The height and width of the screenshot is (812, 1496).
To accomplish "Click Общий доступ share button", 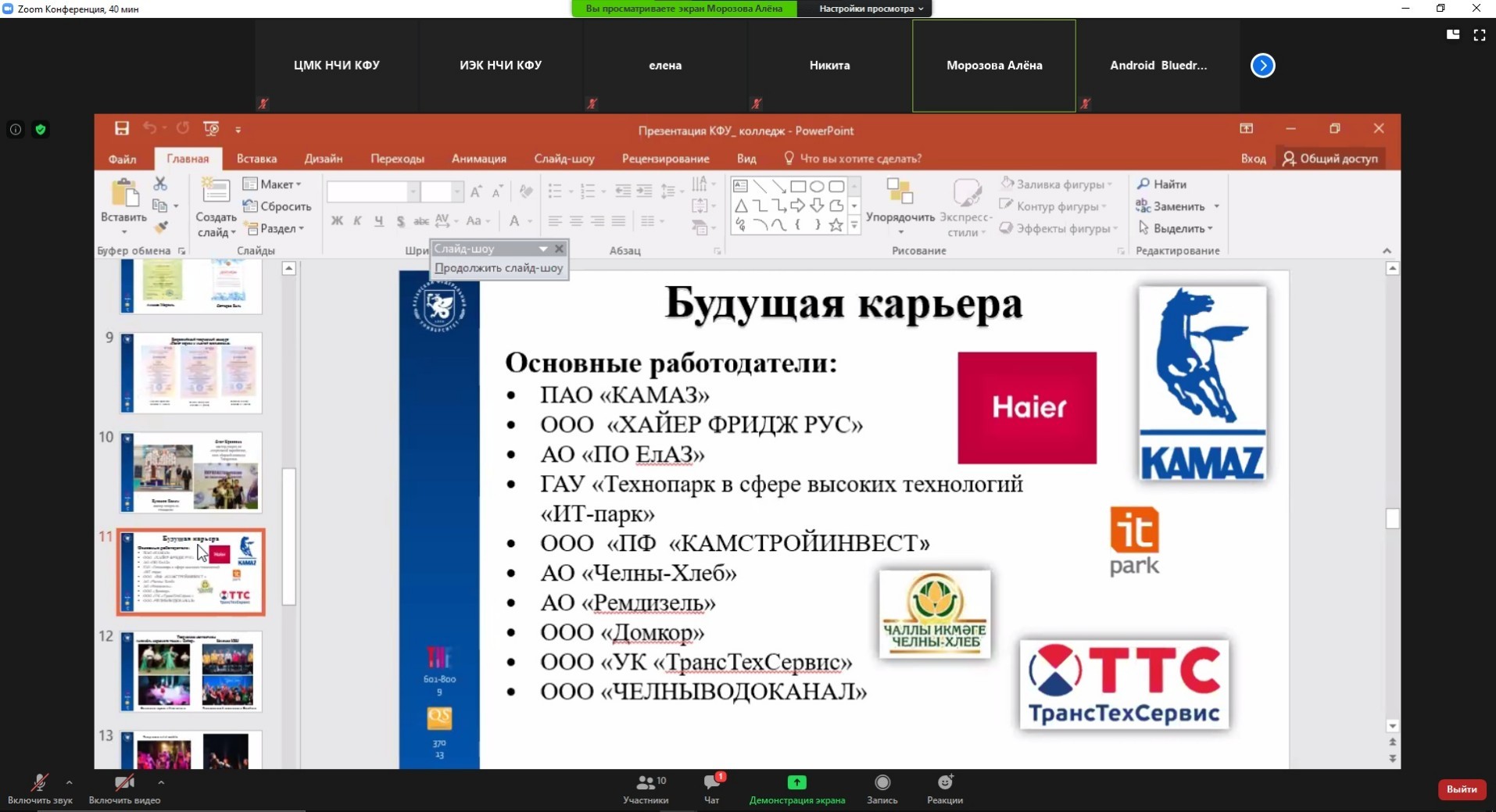I will [x=1330, y=159].
